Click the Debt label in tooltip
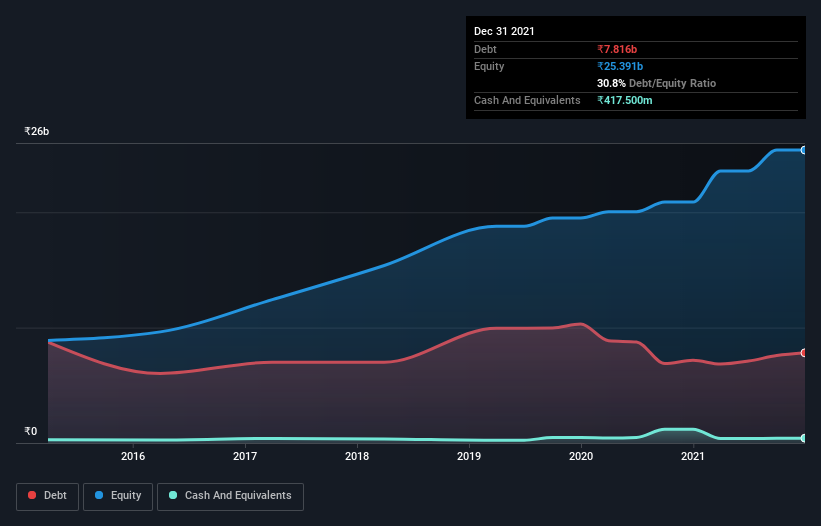Image resolution: width=821 pixels, height=526 pixels. [485, 49]
